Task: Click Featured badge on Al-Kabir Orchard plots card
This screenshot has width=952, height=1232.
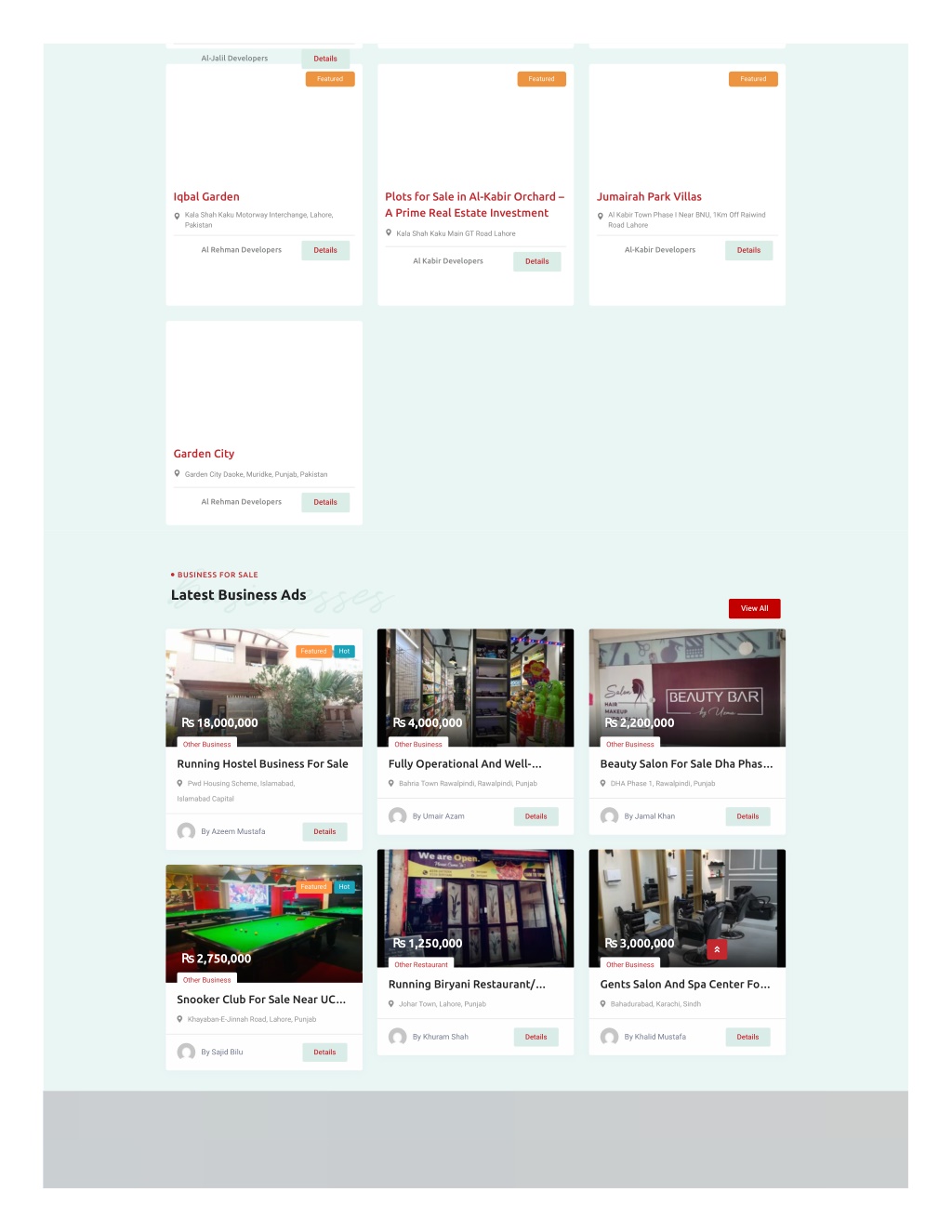Action: coord(542,79)
